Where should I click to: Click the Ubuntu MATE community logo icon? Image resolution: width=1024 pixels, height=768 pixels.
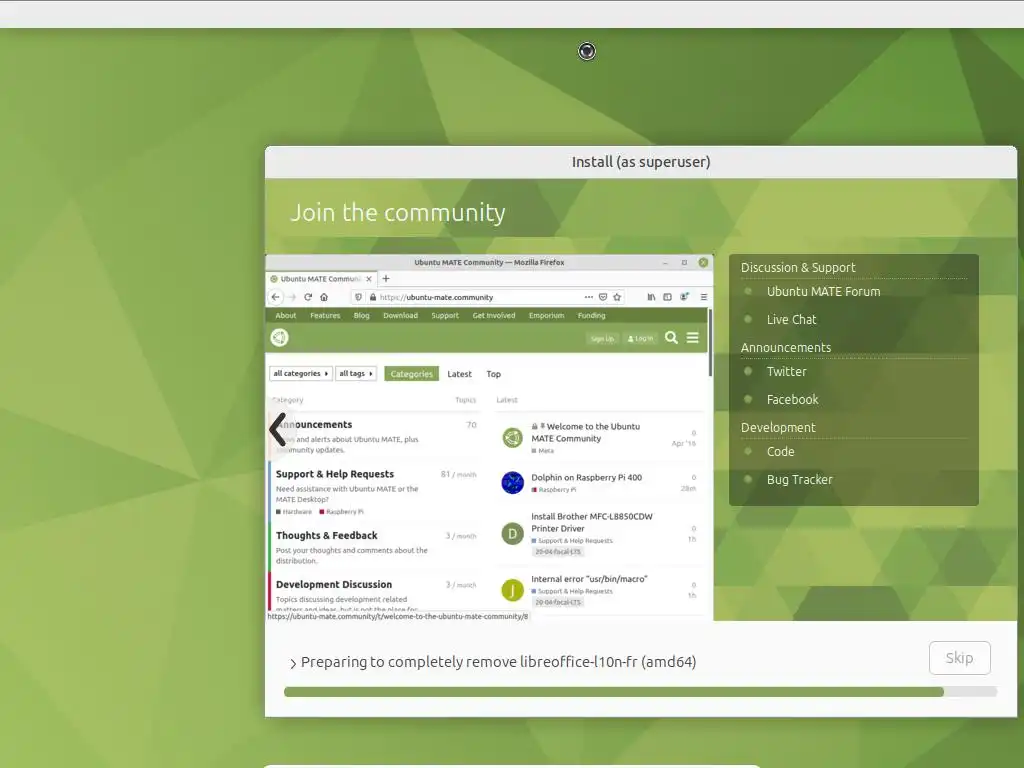click(x=280, y=338)
